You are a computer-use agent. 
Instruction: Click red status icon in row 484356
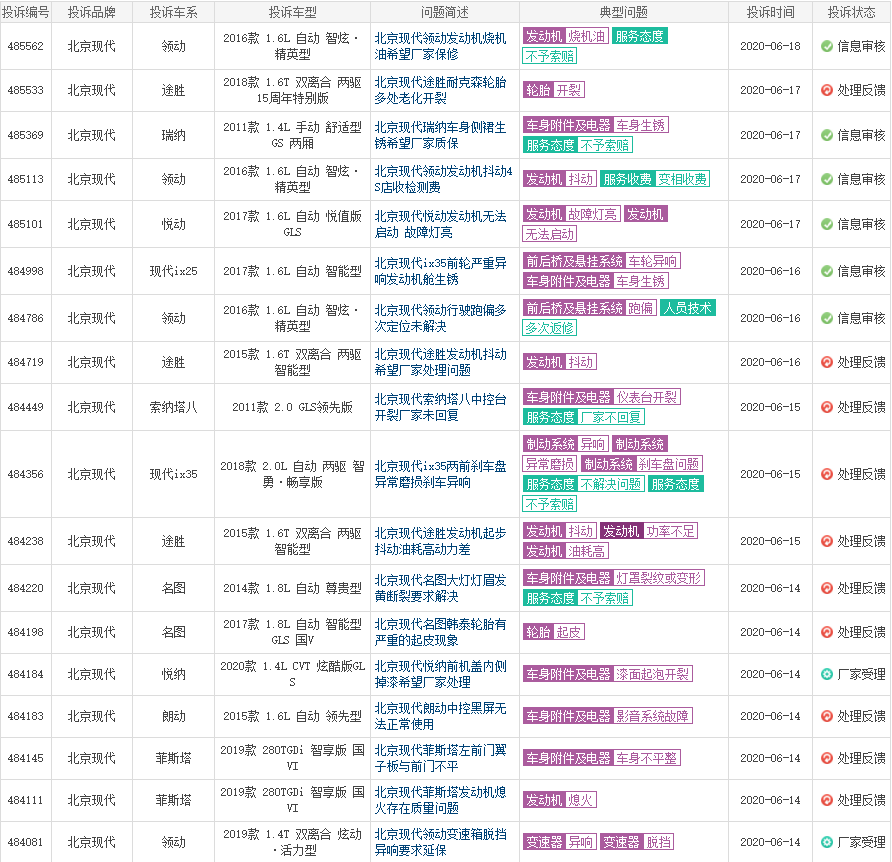(x=827, y=474)
